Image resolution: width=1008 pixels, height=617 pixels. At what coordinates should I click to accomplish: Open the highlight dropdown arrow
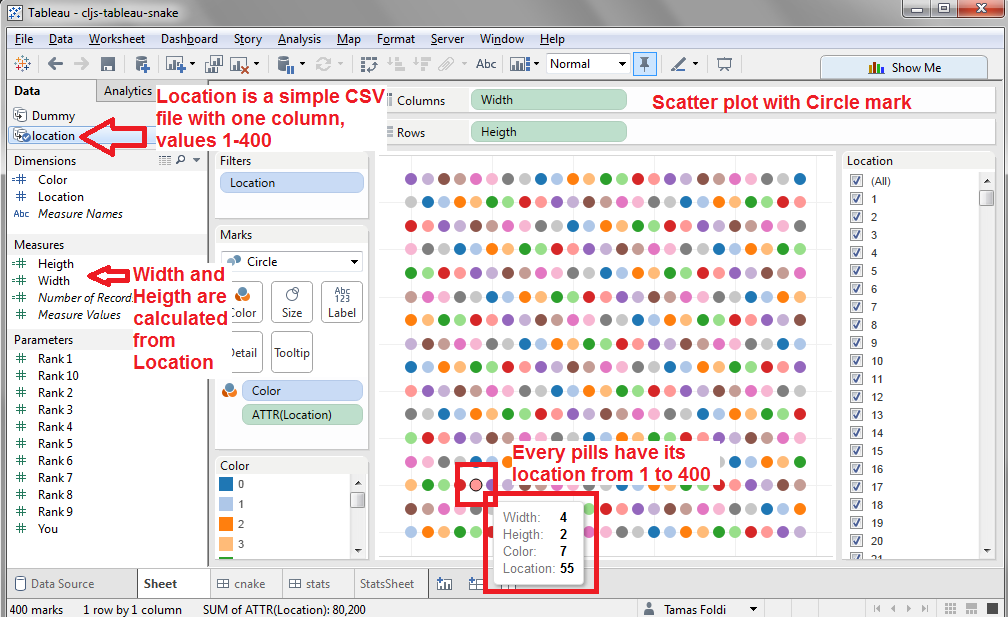695,64
